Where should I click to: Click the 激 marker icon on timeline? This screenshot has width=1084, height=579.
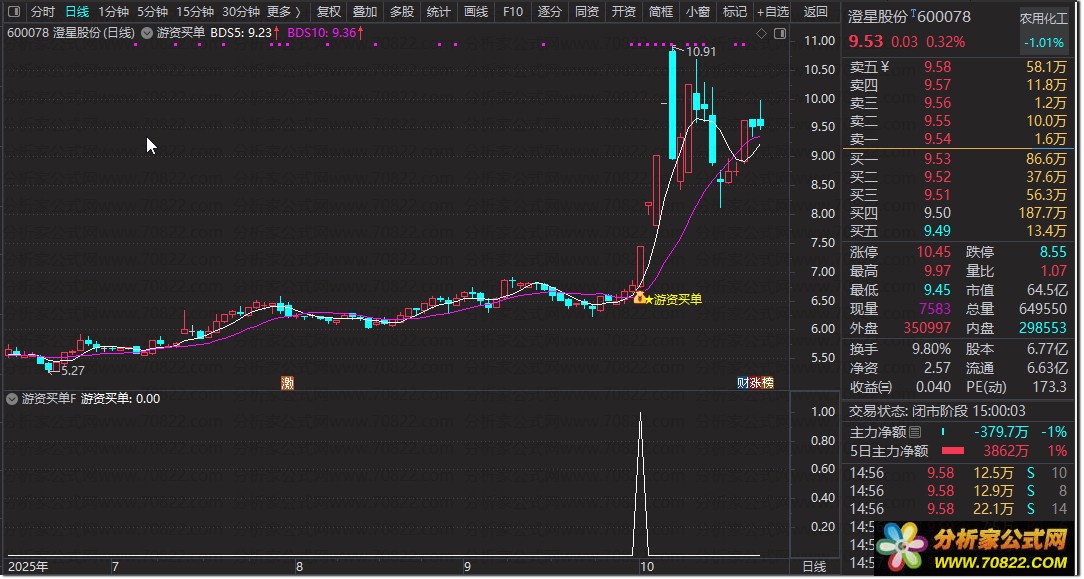(x=287, y=383)
